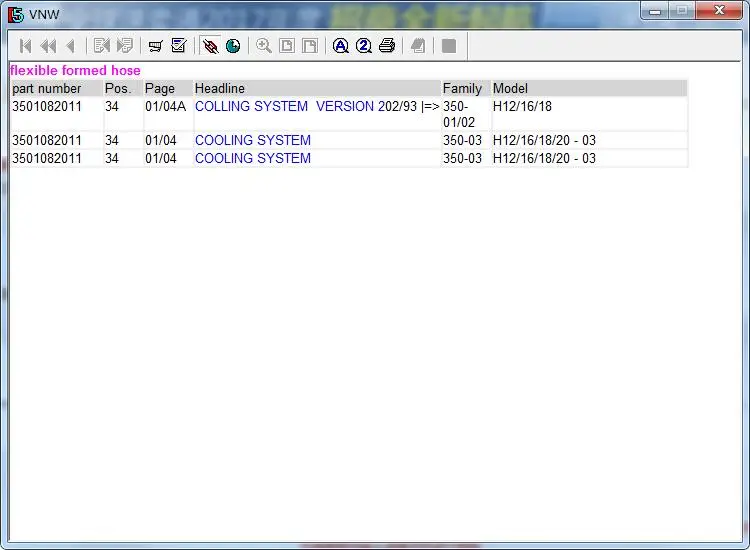Image resolution: width=750 pixels, height=550 pixels.
Task: Click the grayed next document page icon
Action: pos(124,46)
